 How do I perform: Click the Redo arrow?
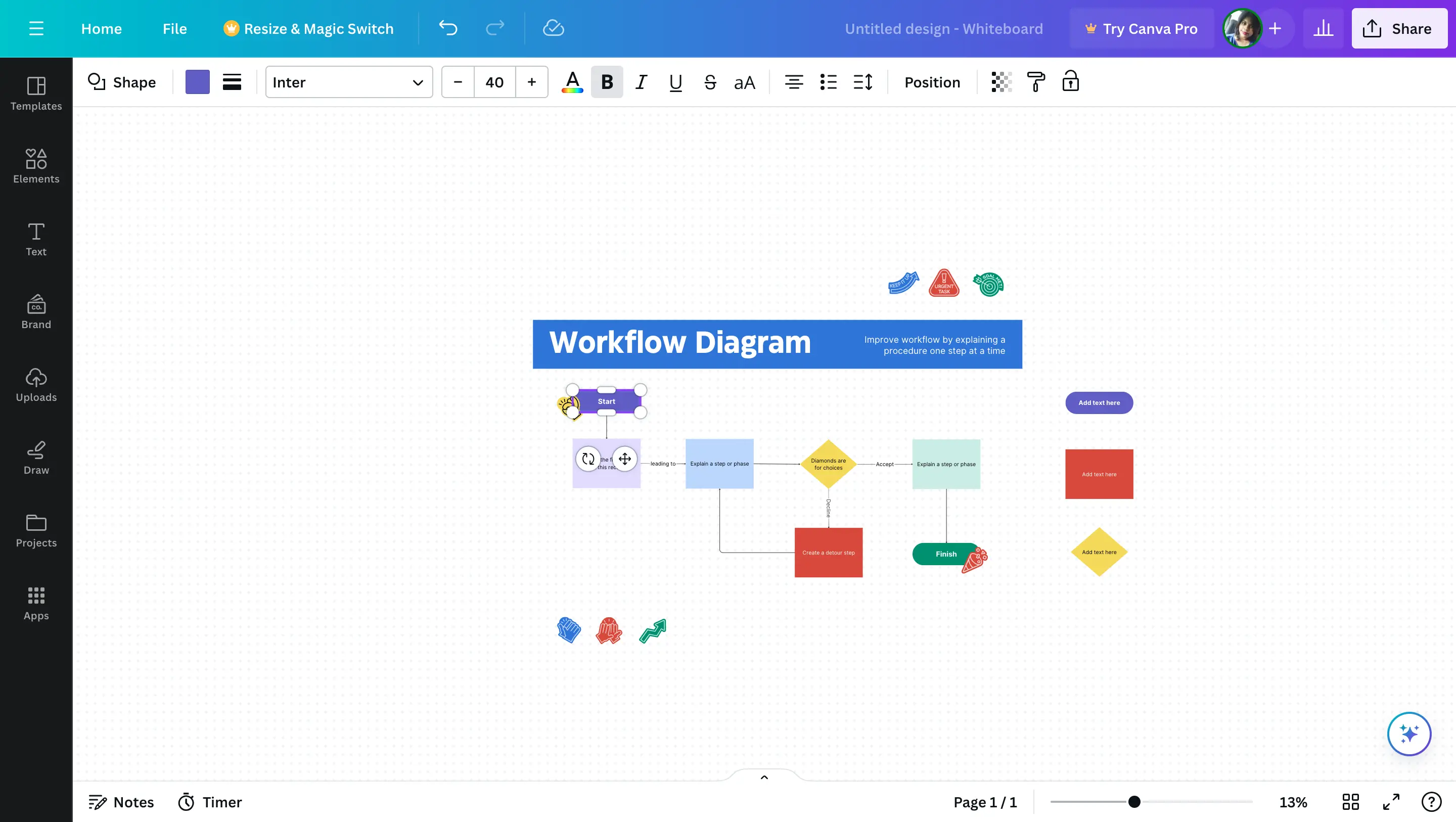tap(495, 28)
